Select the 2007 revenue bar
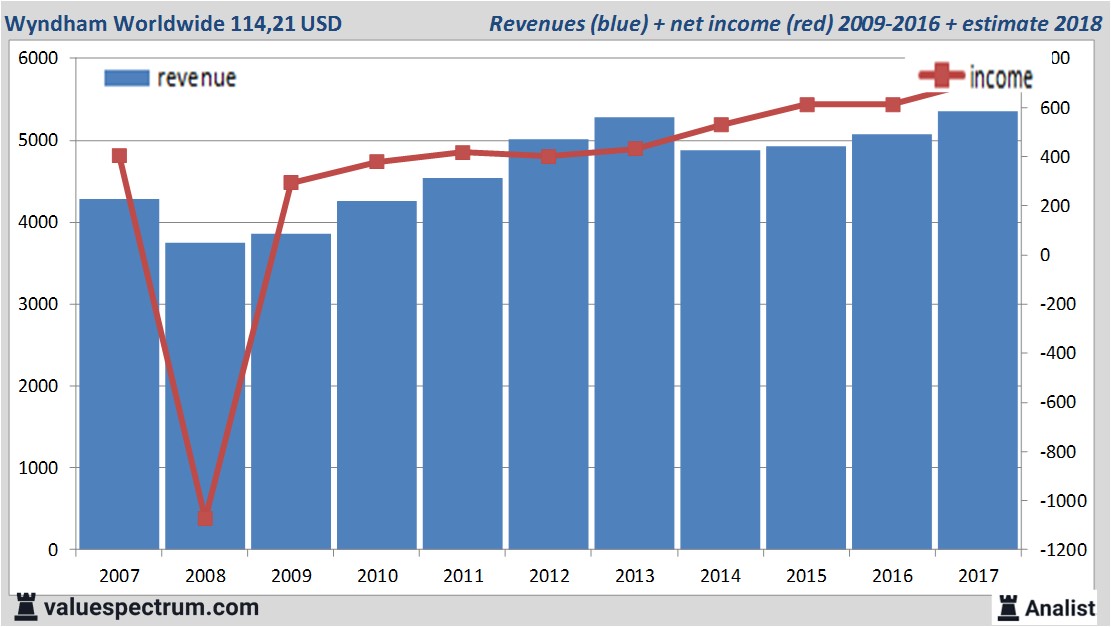The image size is (1111, 627). coord(119,374)
